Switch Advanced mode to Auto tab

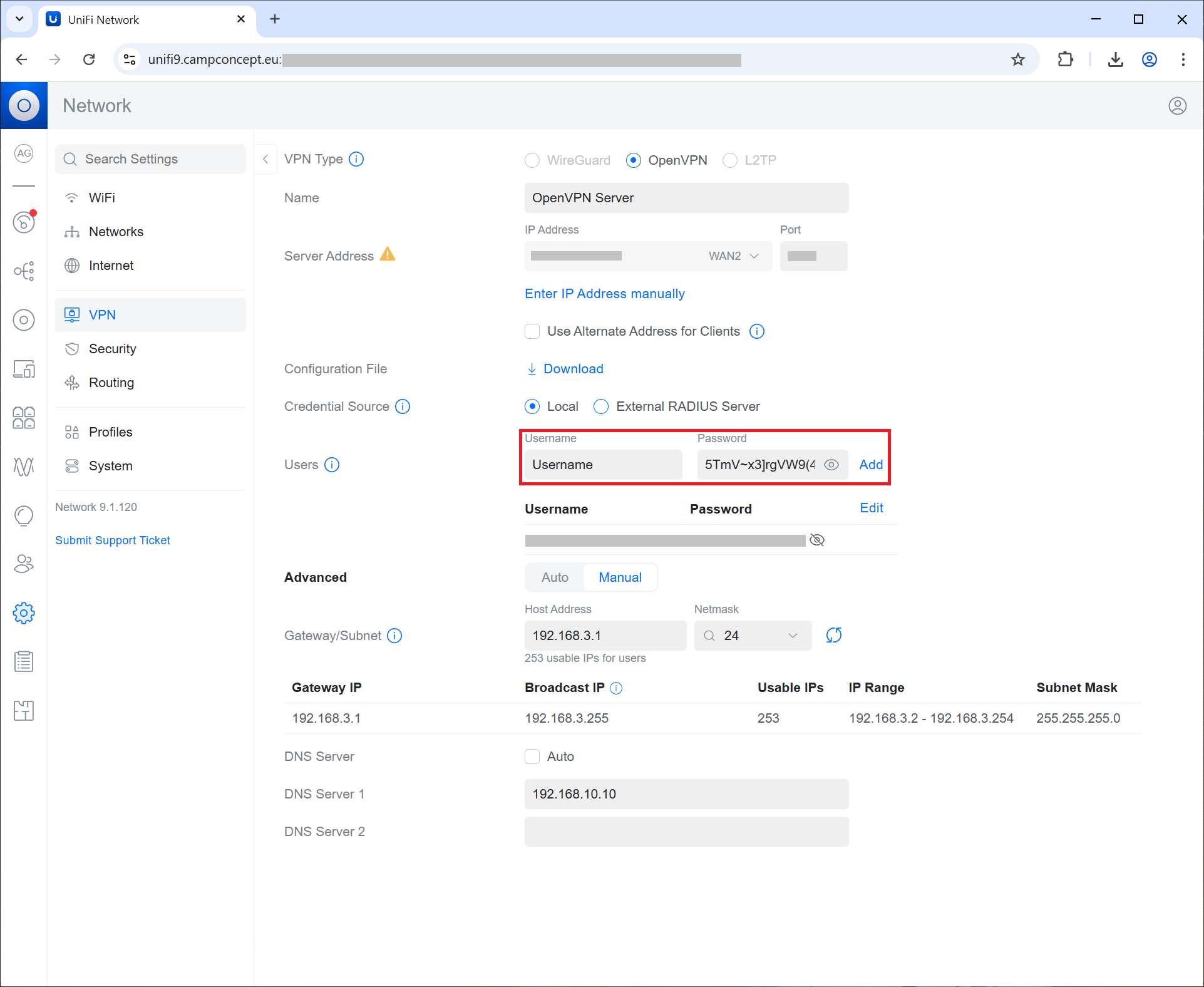click(x=555, y=577)
